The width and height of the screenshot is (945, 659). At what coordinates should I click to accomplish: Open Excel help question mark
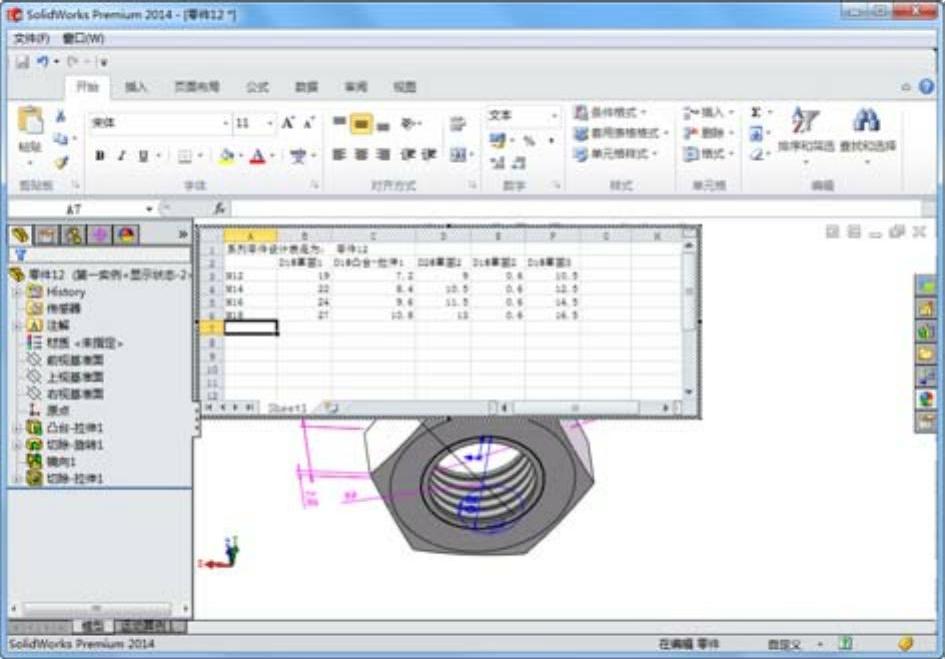[x=926, y=87]
